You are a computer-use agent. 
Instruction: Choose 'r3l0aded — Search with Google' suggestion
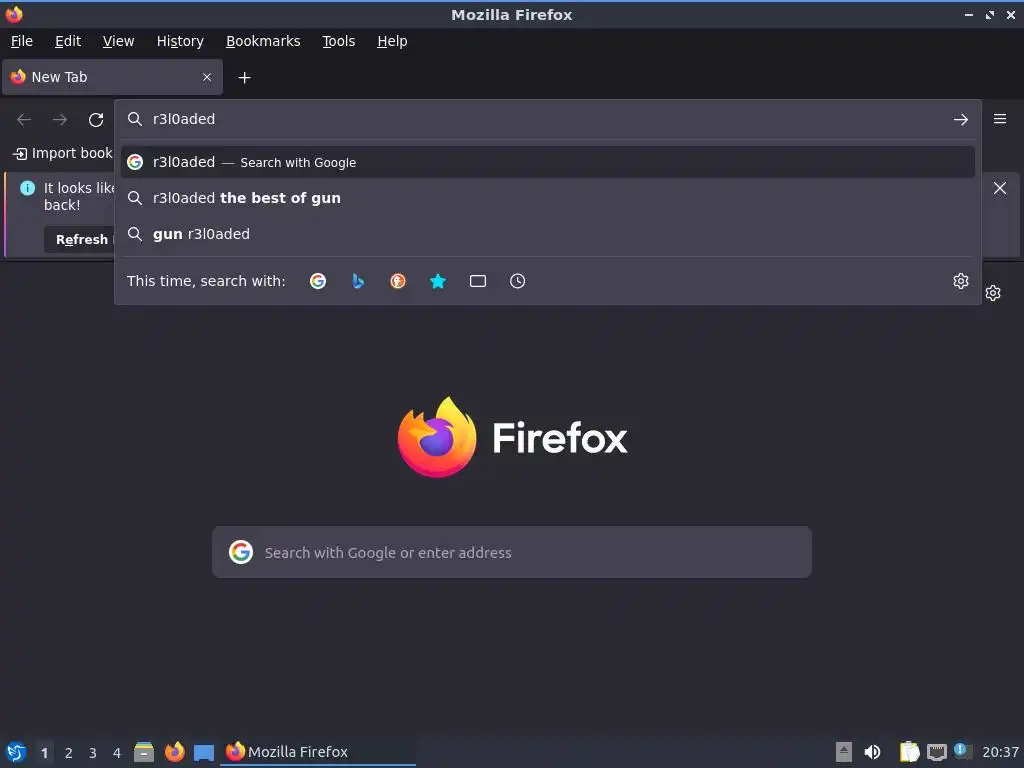[547, 162]
